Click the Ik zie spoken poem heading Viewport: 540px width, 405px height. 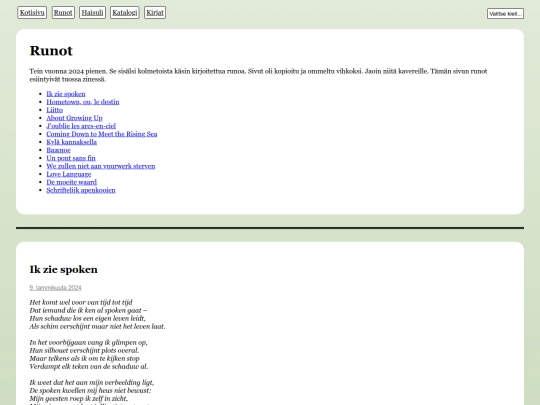[64, 269]
